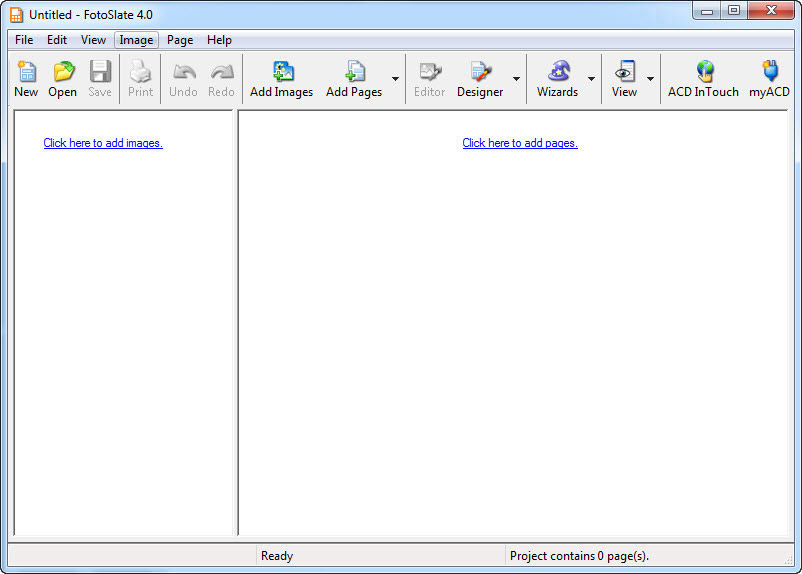This screenshot has height=574, width=802.
Task: Open the Edit menu
Action: (57, 40)
